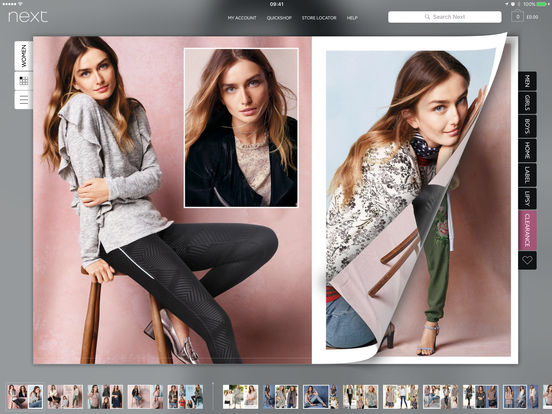
Task: Select first page thumbnail in bottom strip
Action: coord(25,397)
